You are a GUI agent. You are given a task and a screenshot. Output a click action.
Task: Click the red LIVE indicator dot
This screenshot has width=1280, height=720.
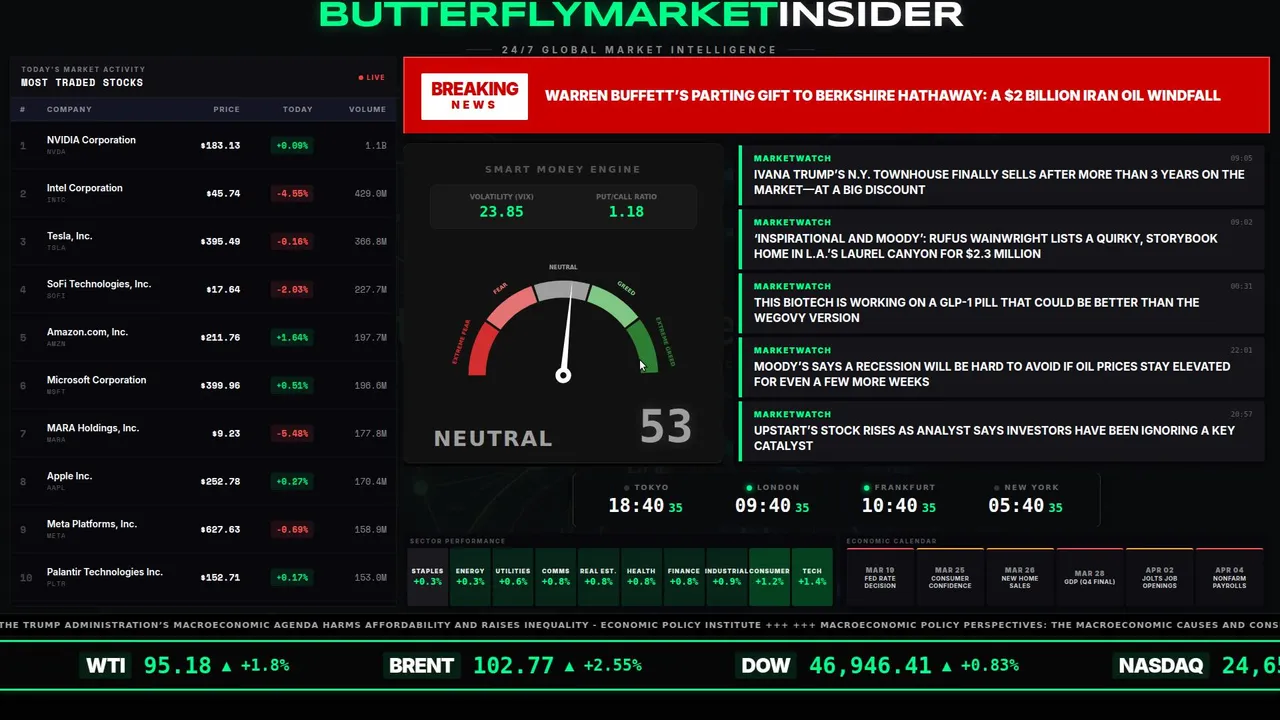pos(361,77)
